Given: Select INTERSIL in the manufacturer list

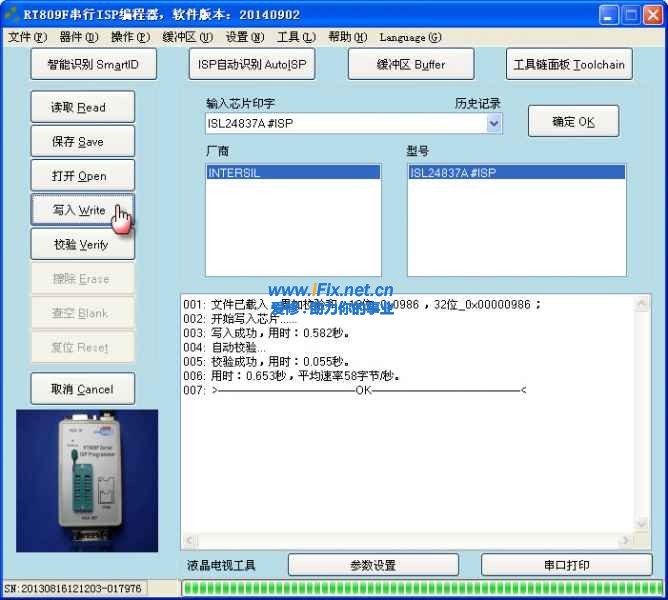Looking at the screenshot, I should [292, 172].
